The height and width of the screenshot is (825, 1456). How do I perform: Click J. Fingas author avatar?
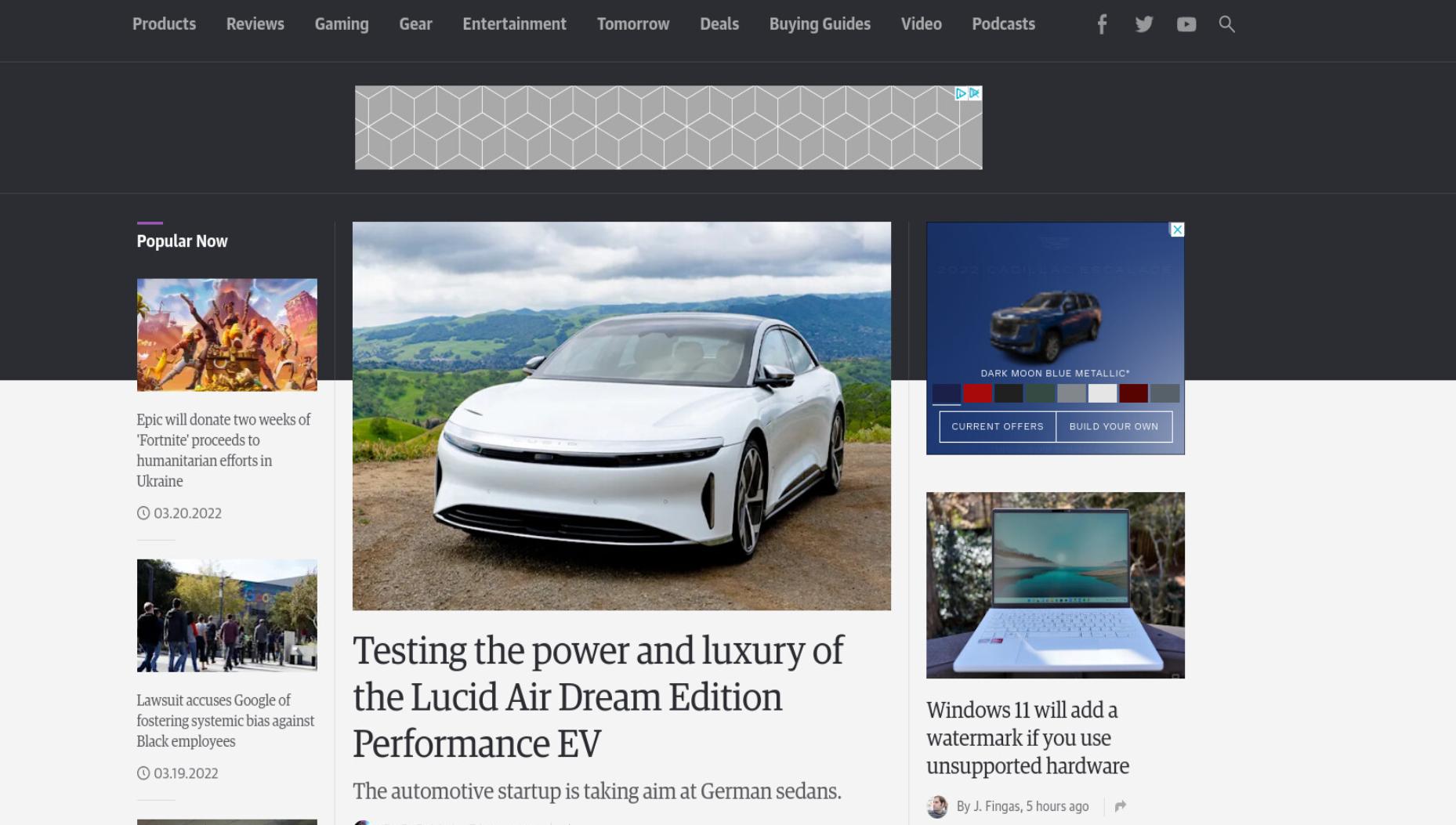pyautogui.click(x=937, y=806)
